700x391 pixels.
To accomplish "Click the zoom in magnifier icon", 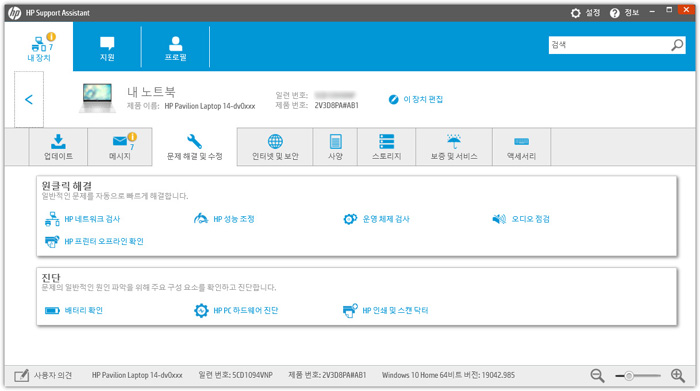I will point(678,376).
